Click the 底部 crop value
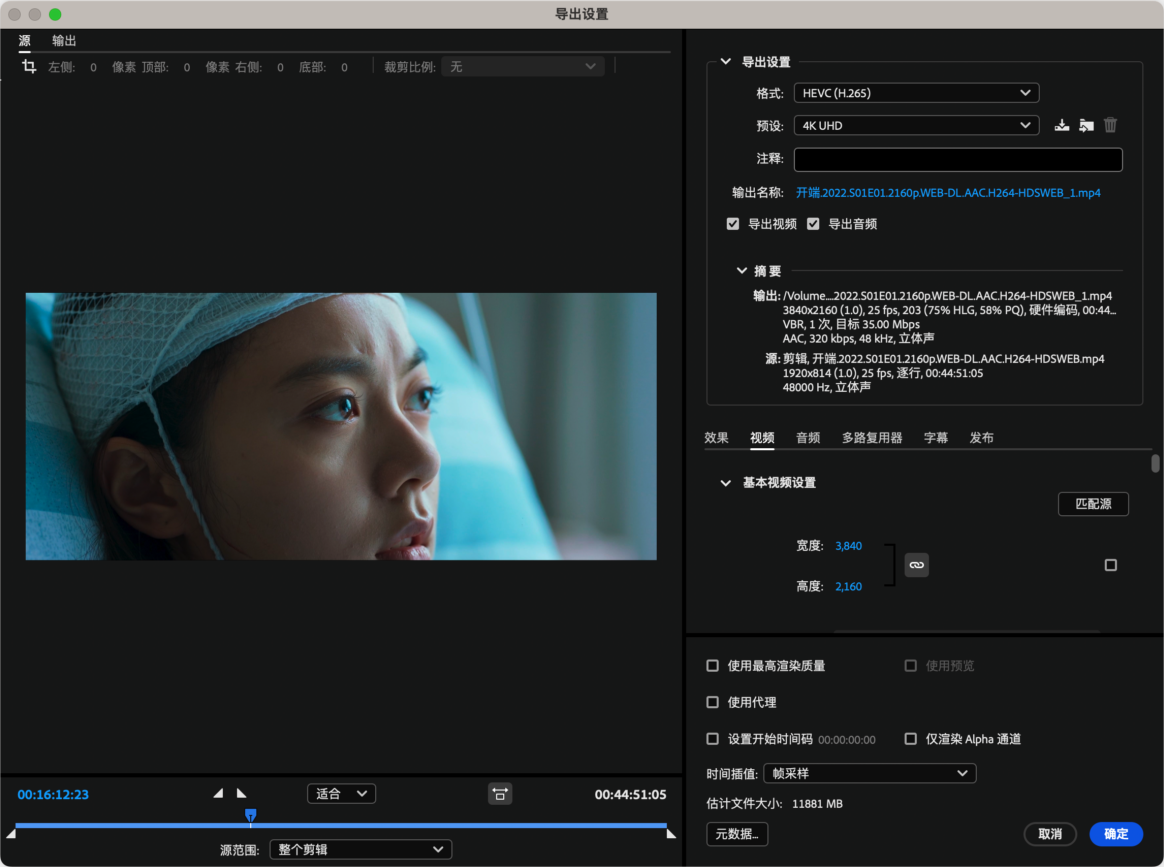1164x867 pixels. (x=344, y=68)
